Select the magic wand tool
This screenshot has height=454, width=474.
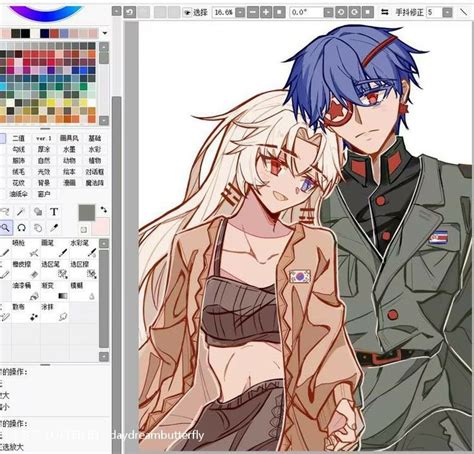tap(21, 212)
